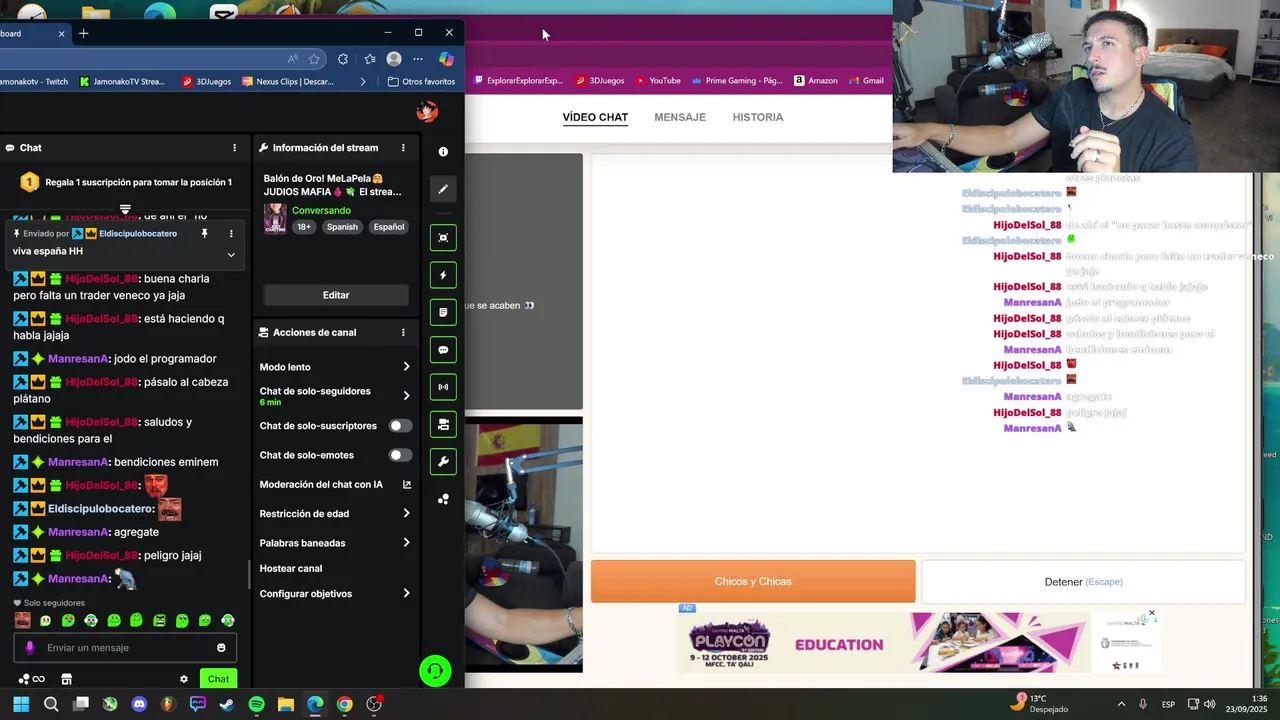
Task: Open Chat panel three-dot options menu
Action: [x=235, y=148]
